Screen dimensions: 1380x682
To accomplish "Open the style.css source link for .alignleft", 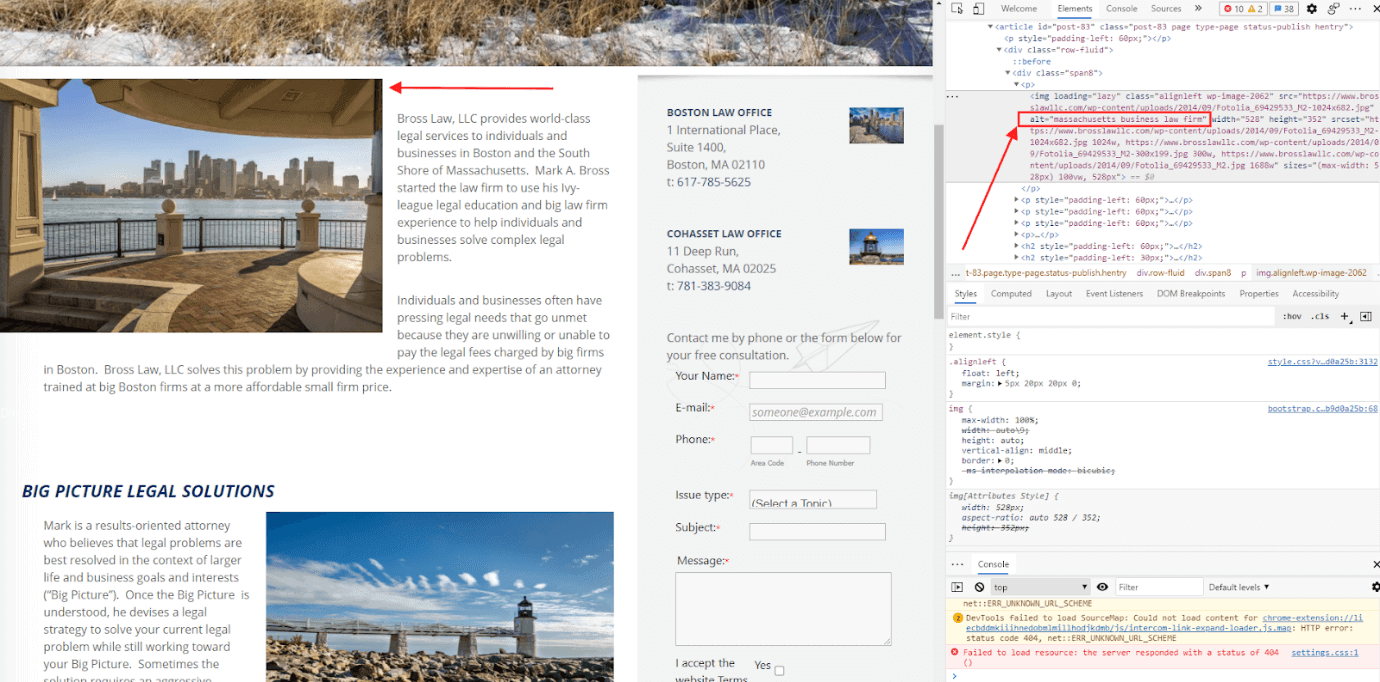I will 1322,362.
